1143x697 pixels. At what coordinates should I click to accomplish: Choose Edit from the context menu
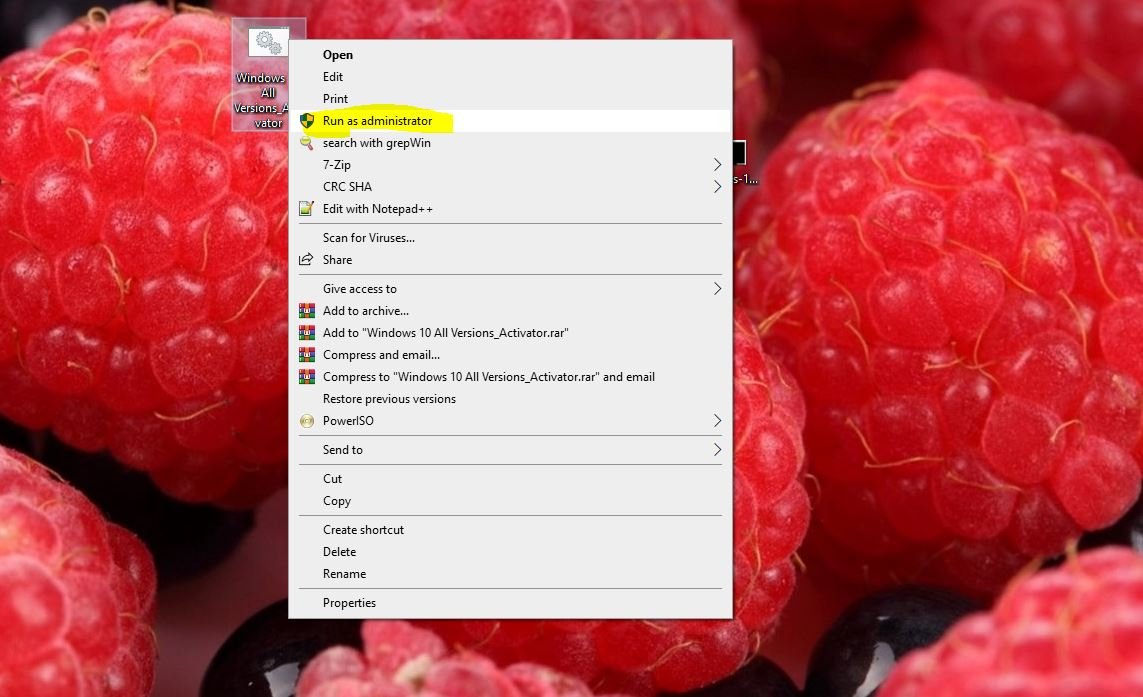[x=510, y=77]
